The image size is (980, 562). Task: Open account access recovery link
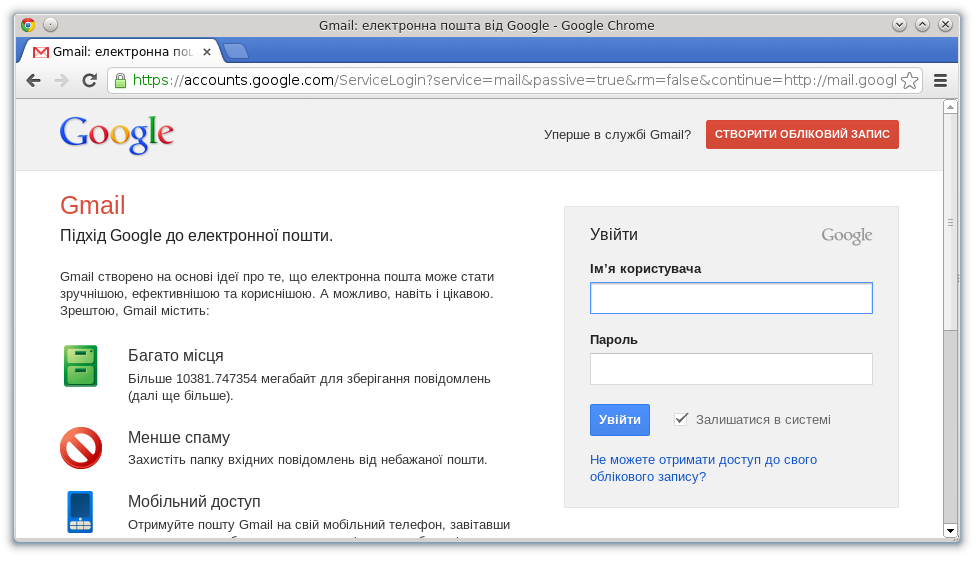pos(704,468)
